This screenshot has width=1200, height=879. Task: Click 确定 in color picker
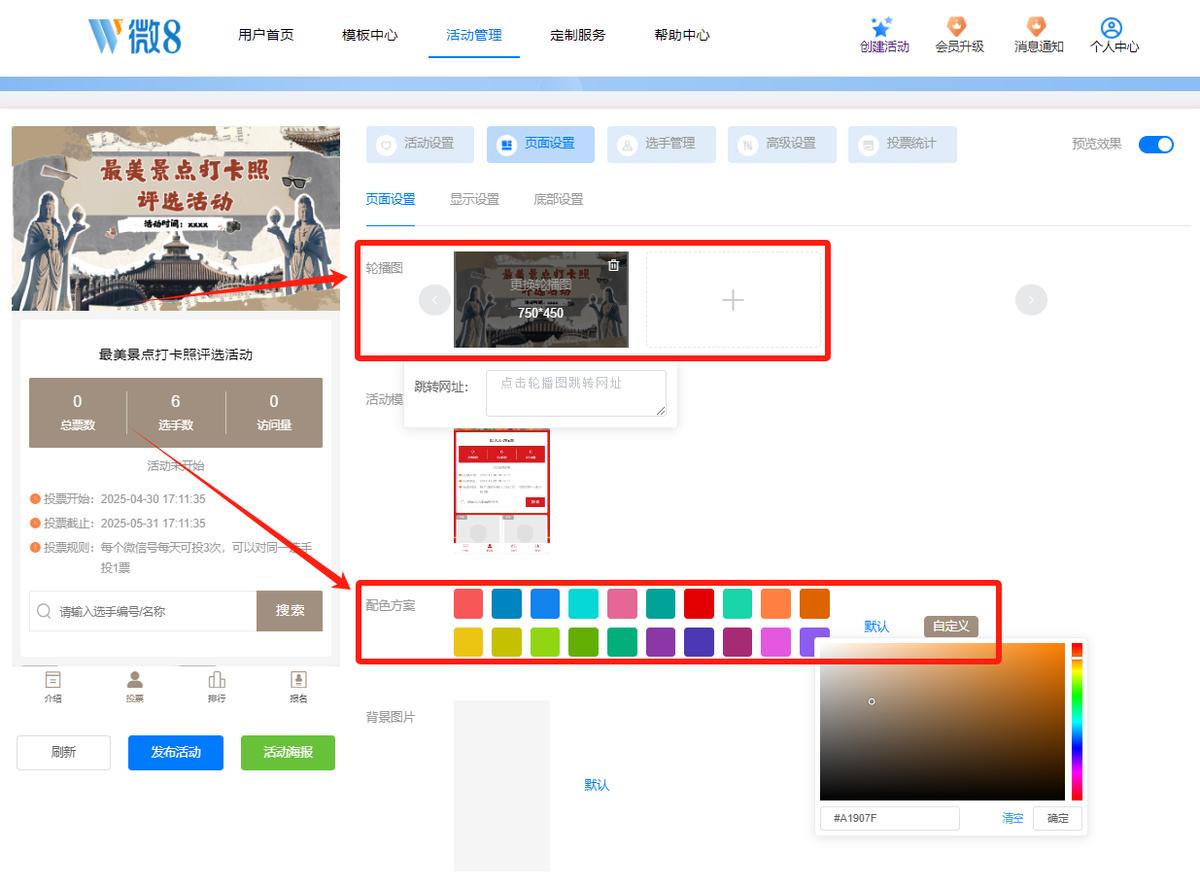coord(1057,818)
